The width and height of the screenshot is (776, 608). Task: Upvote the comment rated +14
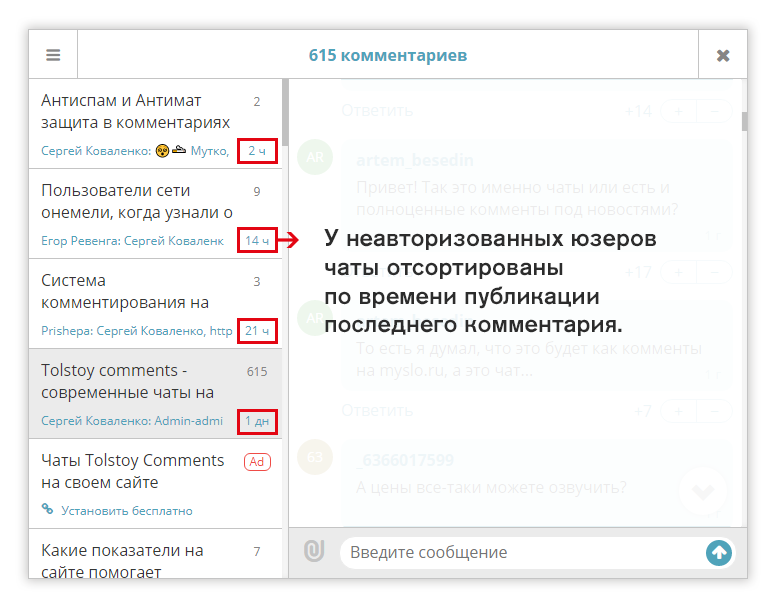679,111
